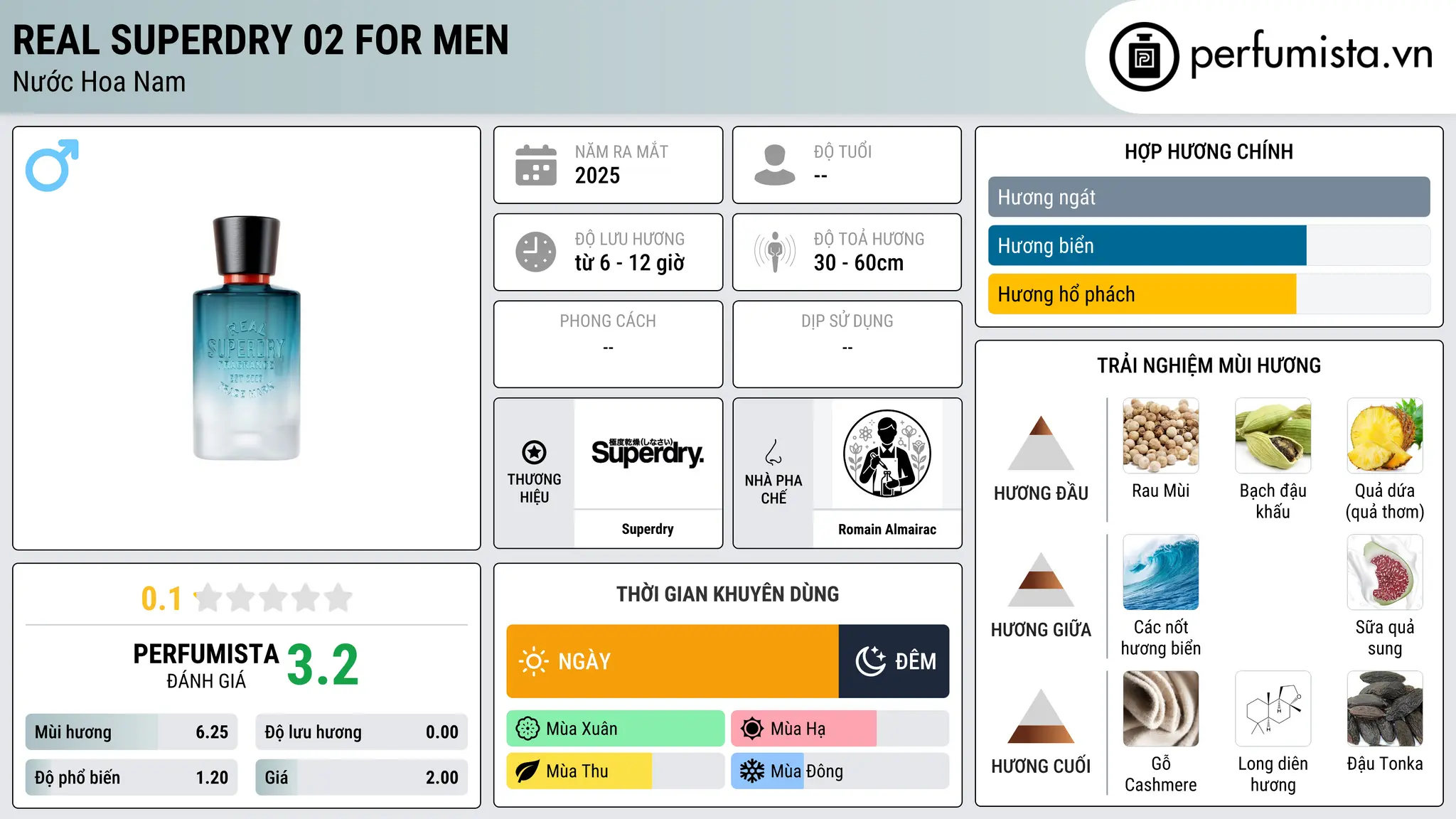Click the perfumista.vn perfume bottle logo icon
Viewport: 1456px width, 819px height.
[1144, 57]
